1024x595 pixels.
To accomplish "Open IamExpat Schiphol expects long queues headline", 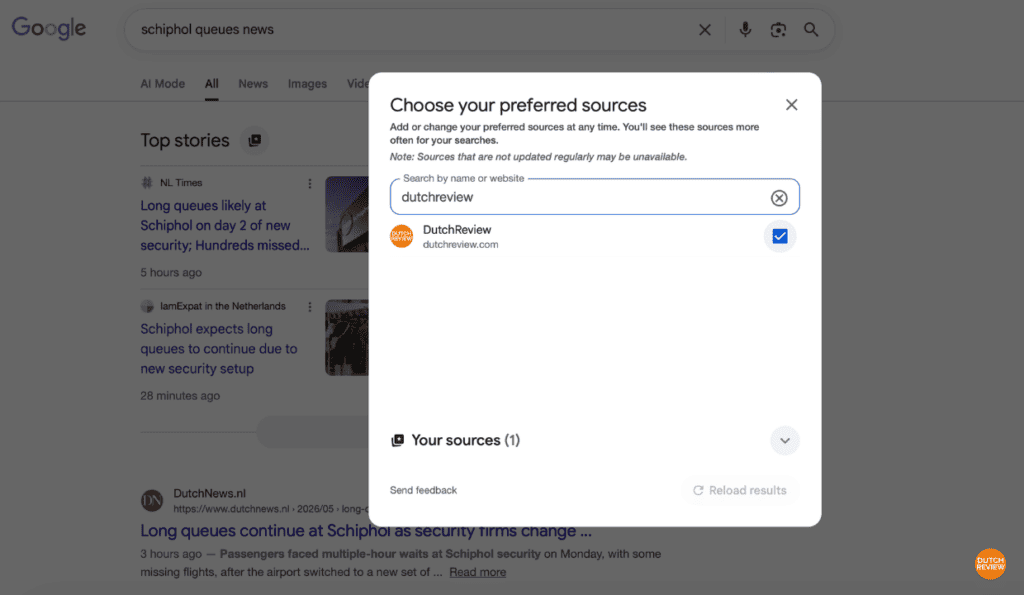I will pyautogui.click(x=219, y=349).
